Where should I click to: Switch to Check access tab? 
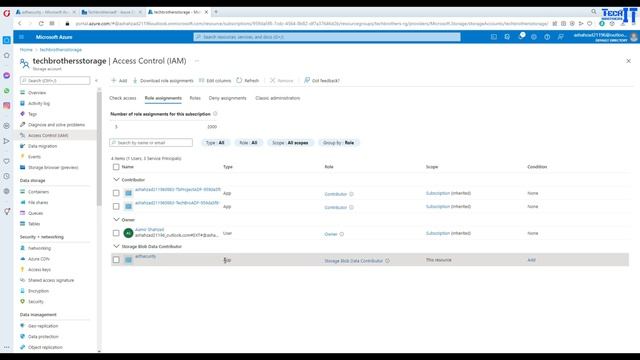click(x=122, y=98)
